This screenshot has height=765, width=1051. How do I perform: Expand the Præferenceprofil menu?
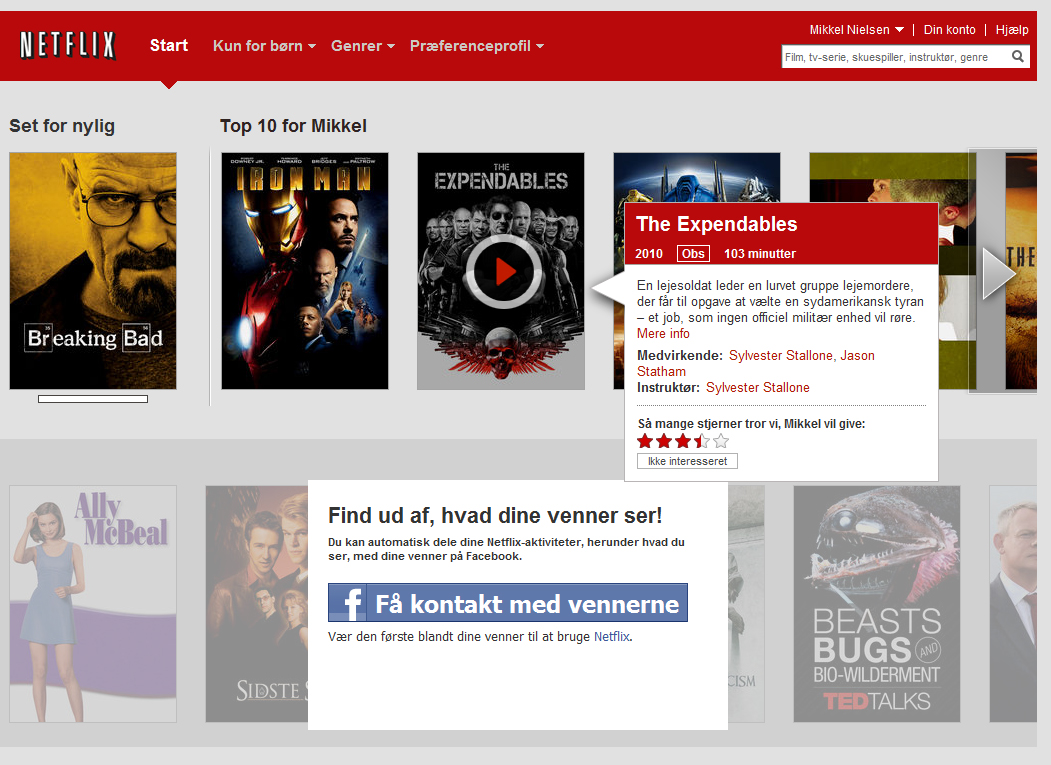477,46
